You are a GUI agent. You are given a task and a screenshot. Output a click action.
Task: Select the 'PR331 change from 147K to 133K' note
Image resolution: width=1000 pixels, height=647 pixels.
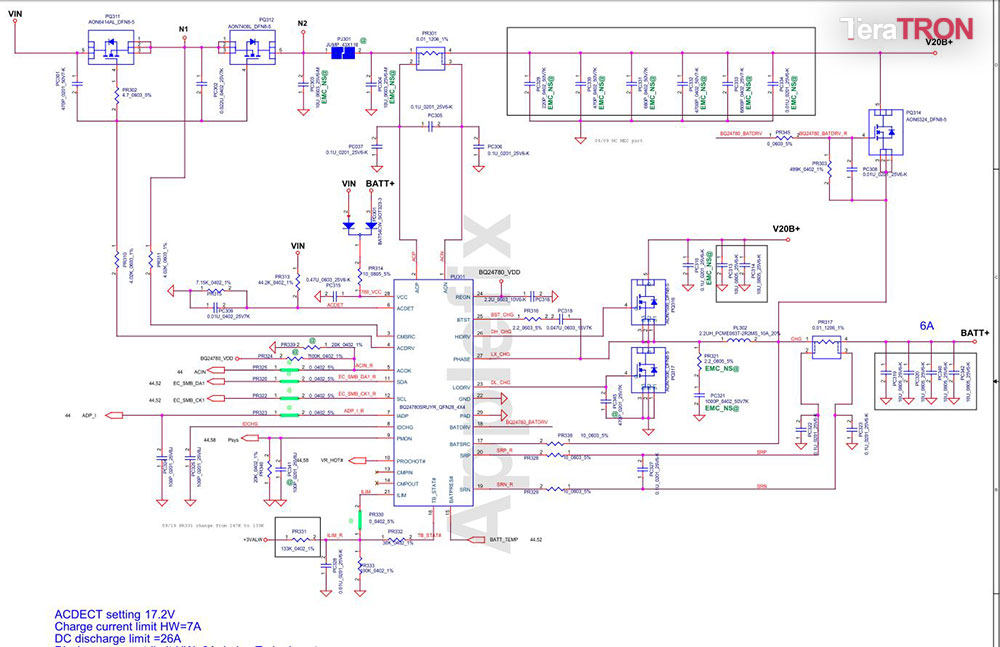[x=212, y=526]
